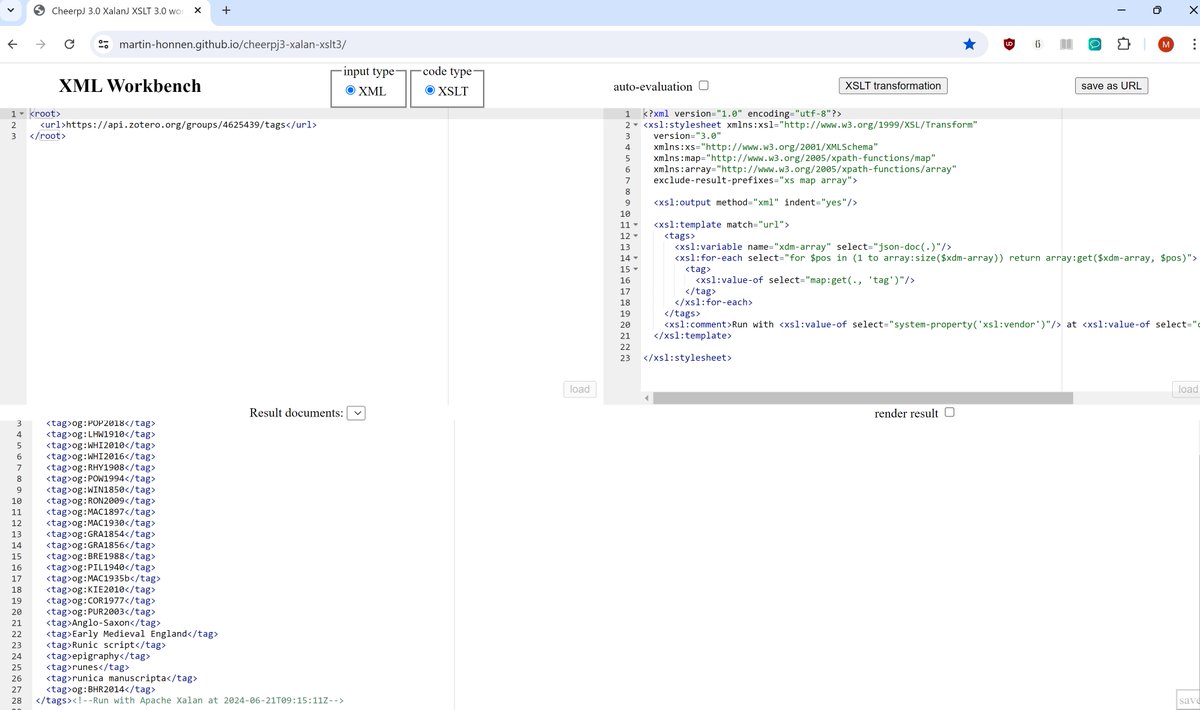Go back to the previous page
The height and width of the screenshot is (710, 1200).
pos(12,44)
